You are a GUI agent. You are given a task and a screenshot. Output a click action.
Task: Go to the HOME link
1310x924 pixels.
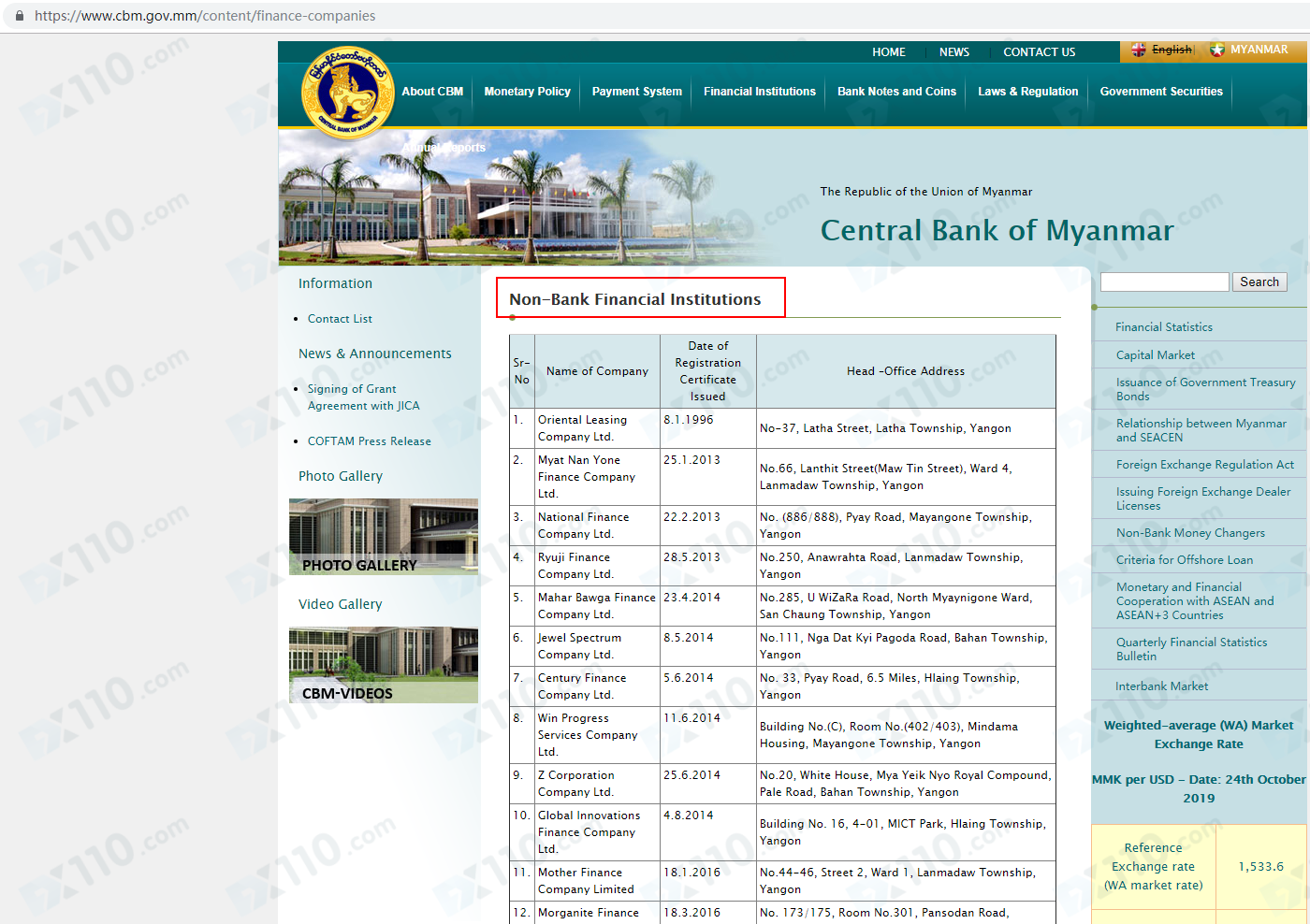tap(888, 52)
